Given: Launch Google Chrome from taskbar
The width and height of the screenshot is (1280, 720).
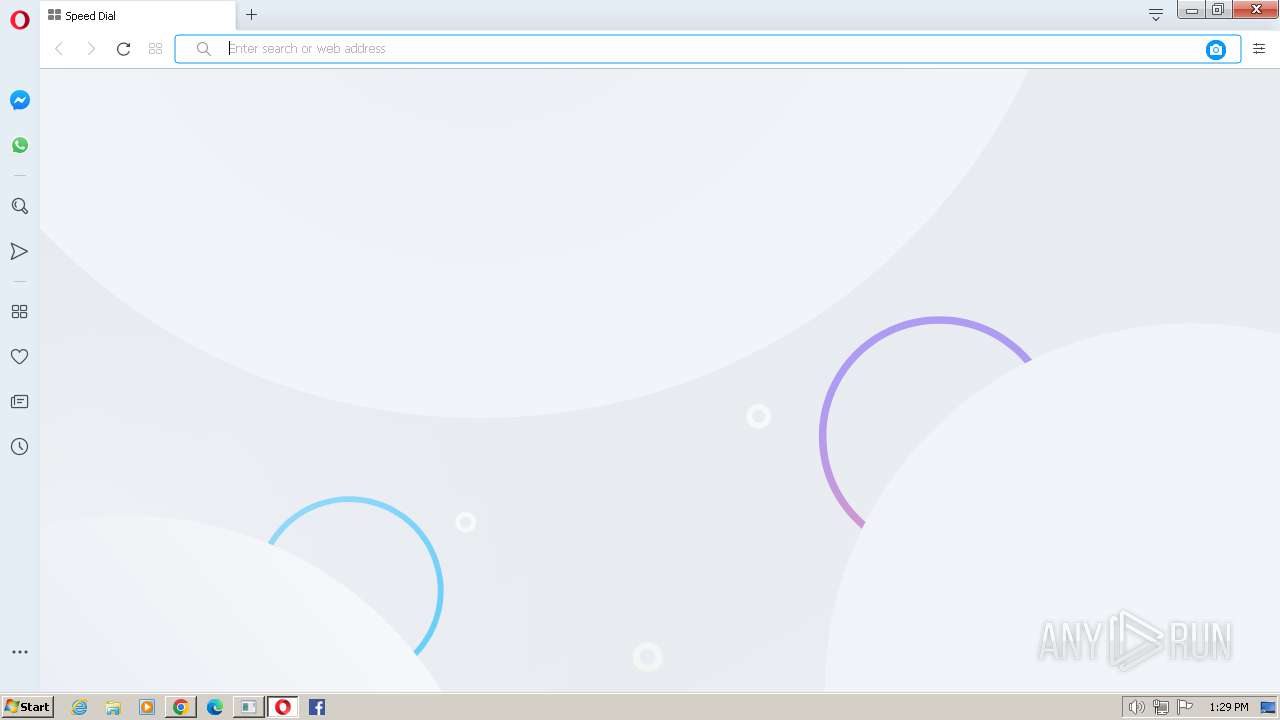Looking at the screenshot, I should pyautogui.click(x=180, y=707).
